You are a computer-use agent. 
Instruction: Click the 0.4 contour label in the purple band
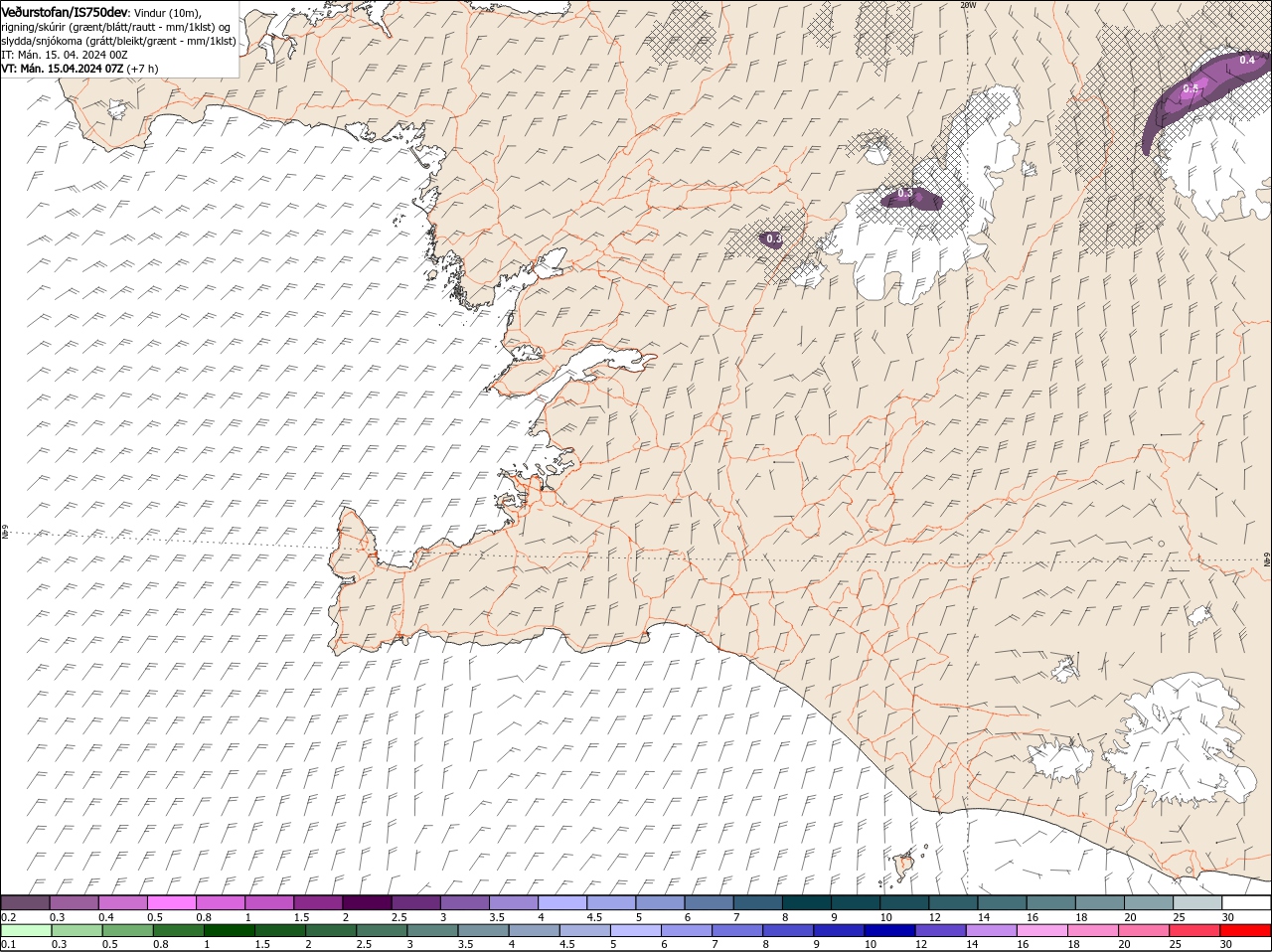1248,61
